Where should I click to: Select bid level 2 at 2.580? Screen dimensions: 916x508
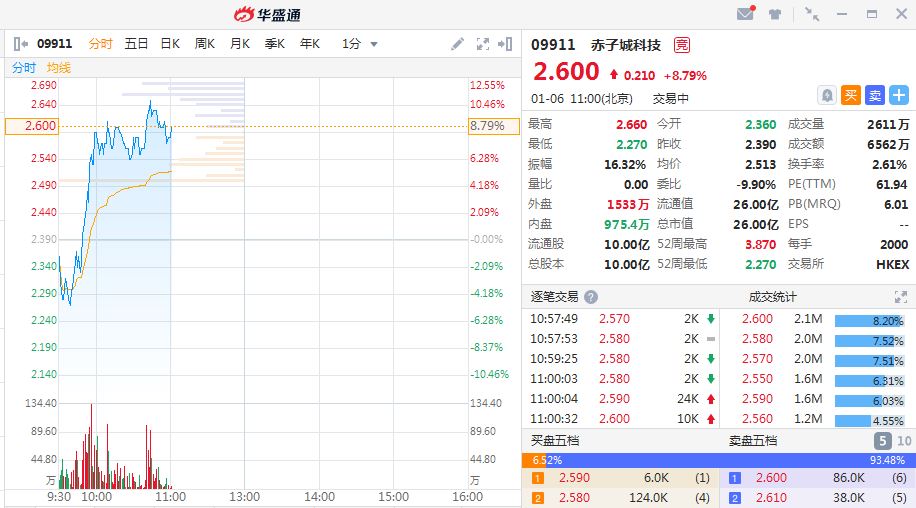pos(620,498)
